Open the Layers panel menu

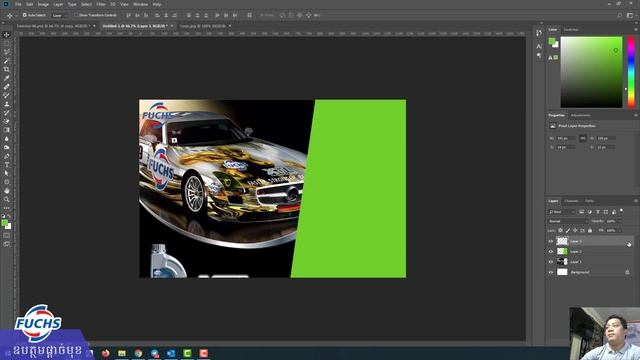pyautogui.click(x=636, y=201)
